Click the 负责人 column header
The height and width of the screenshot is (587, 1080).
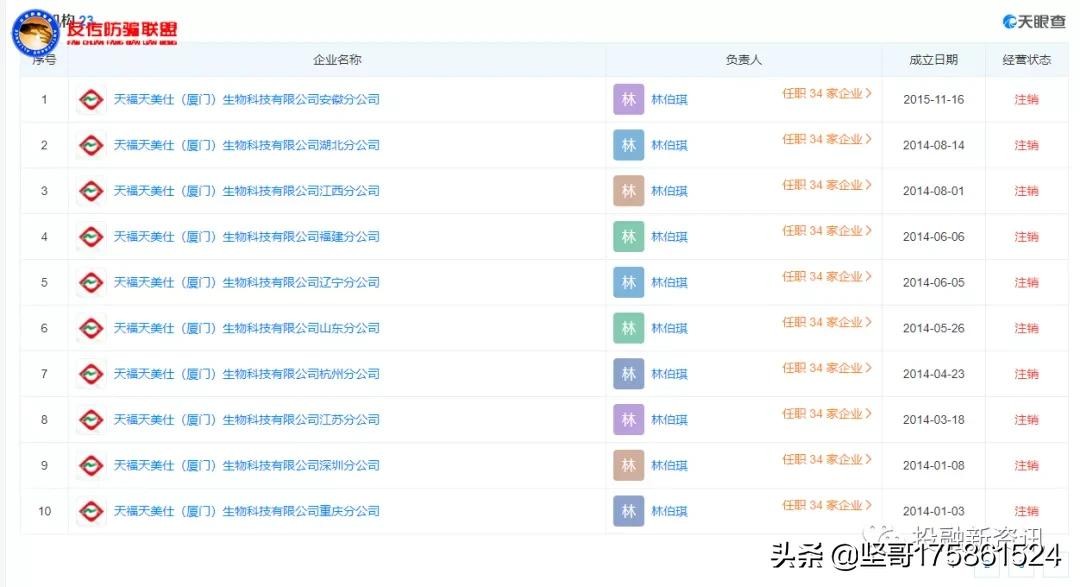point(743,60)
